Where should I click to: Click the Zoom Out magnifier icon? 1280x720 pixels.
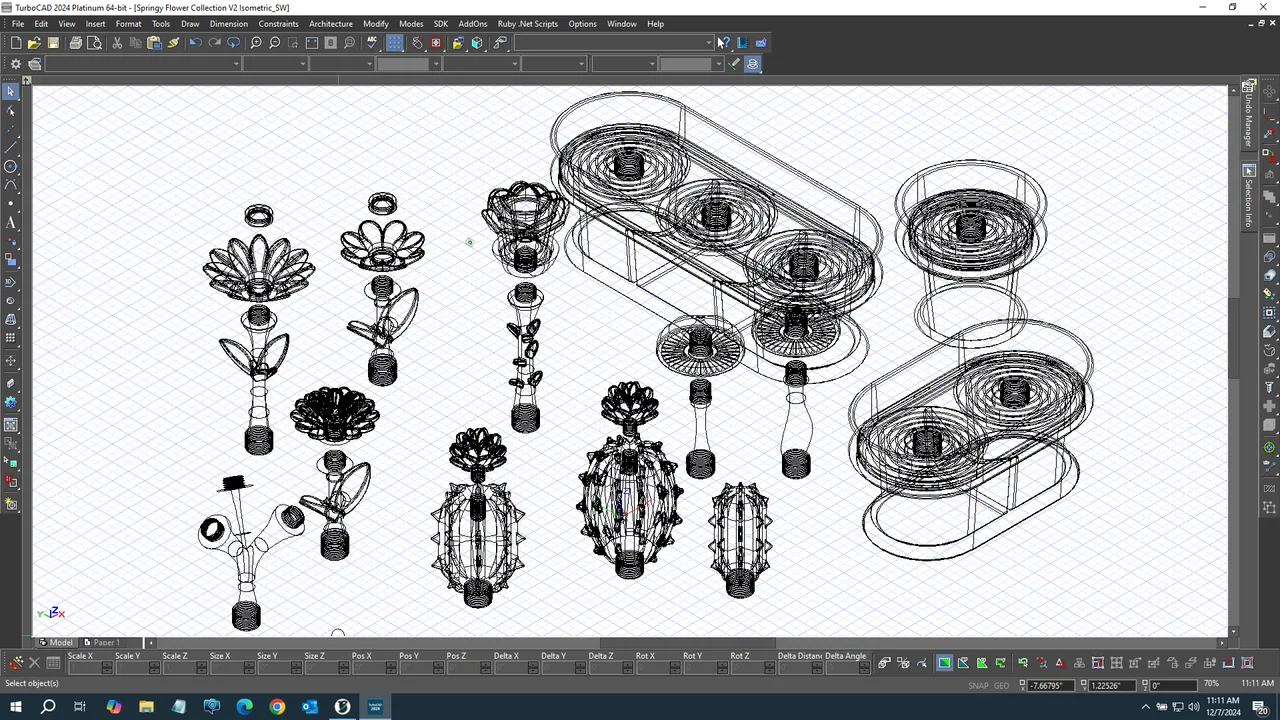pos(275,43)
